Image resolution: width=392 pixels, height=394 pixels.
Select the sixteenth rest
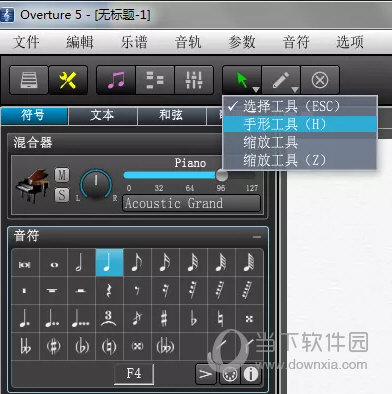(x=165, y=290)
